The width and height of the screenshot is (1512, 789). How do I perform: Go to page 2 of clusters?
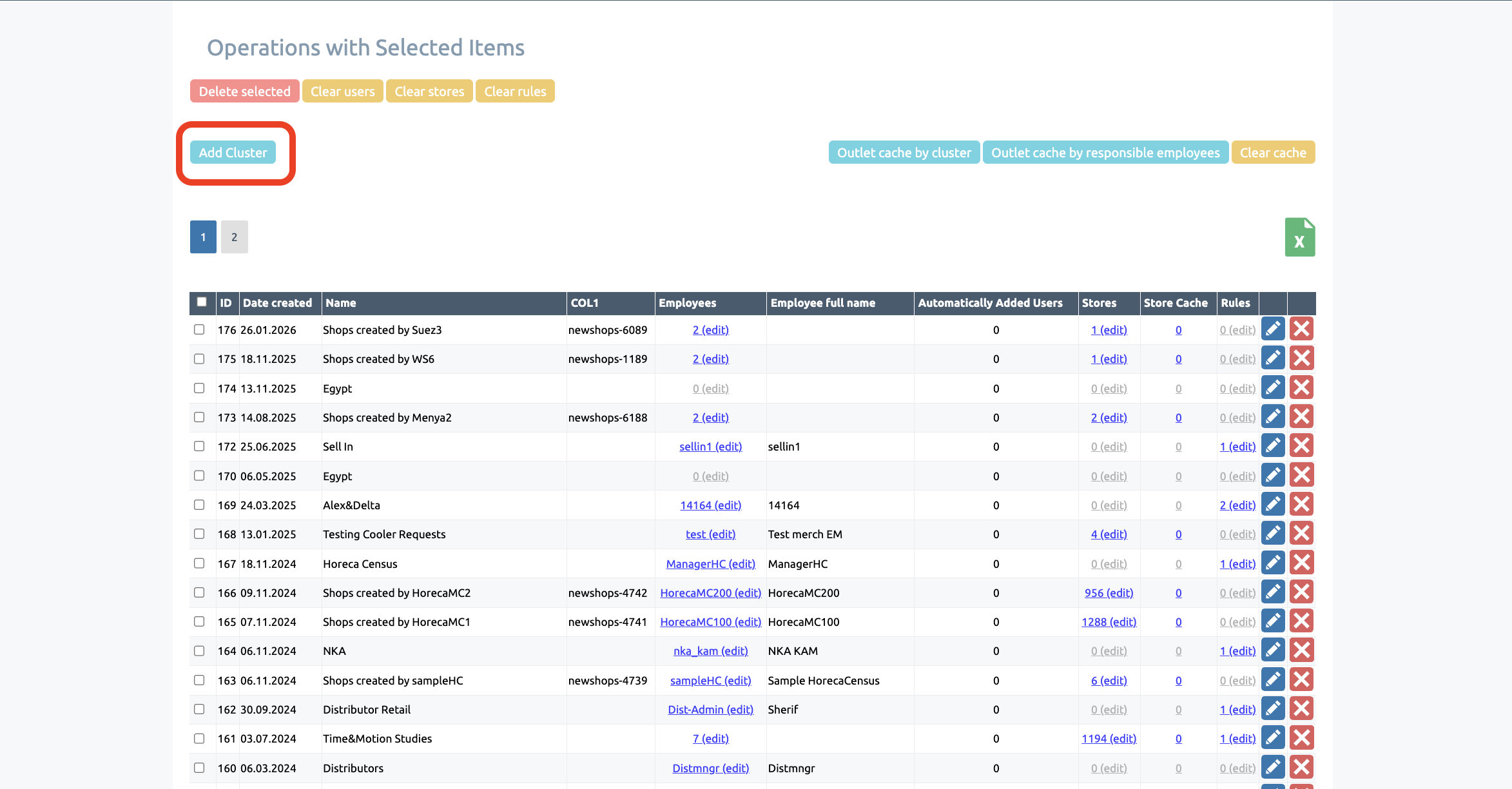click(x=234, y=237)
